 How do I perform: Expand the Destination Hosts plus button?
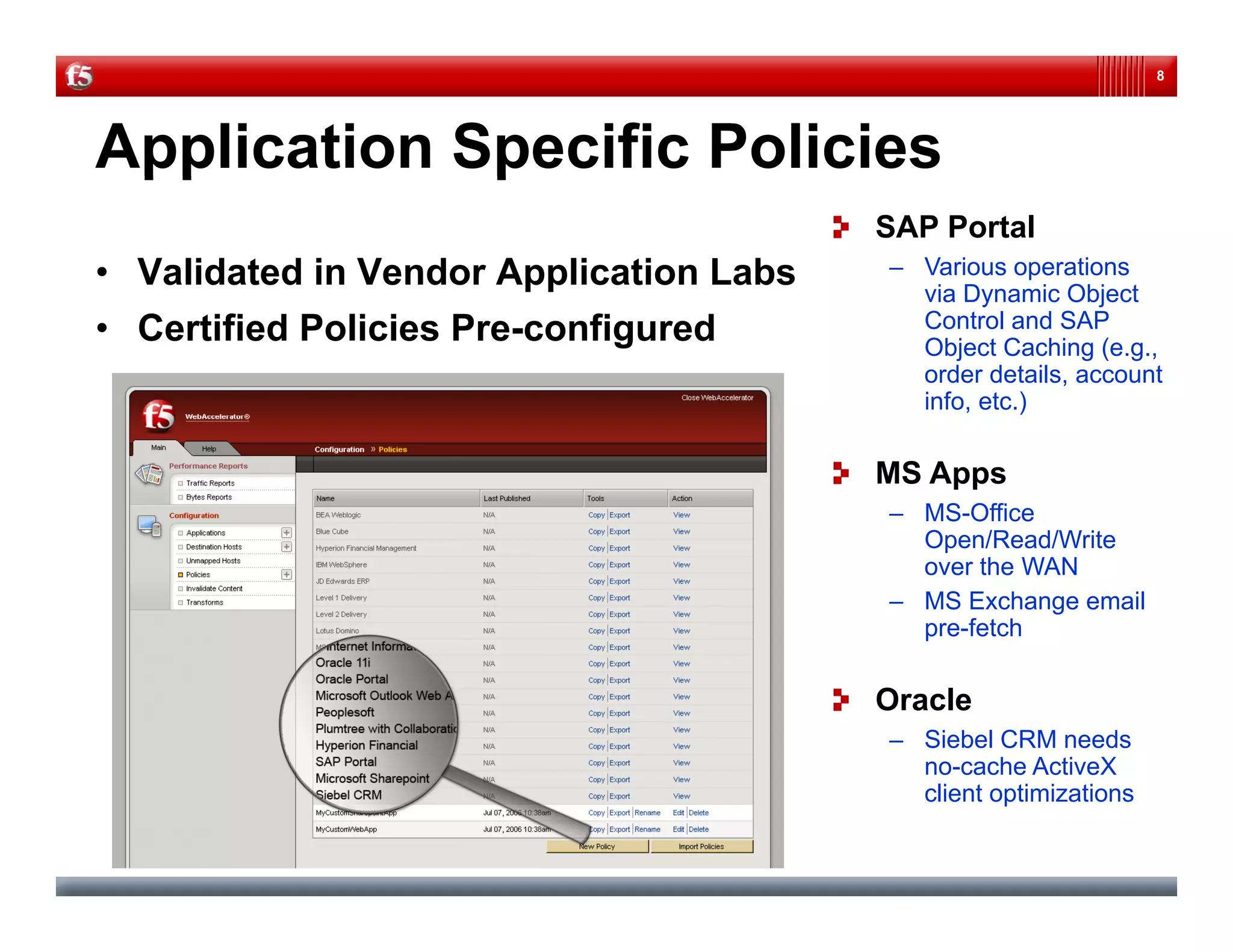pos(287,546)
